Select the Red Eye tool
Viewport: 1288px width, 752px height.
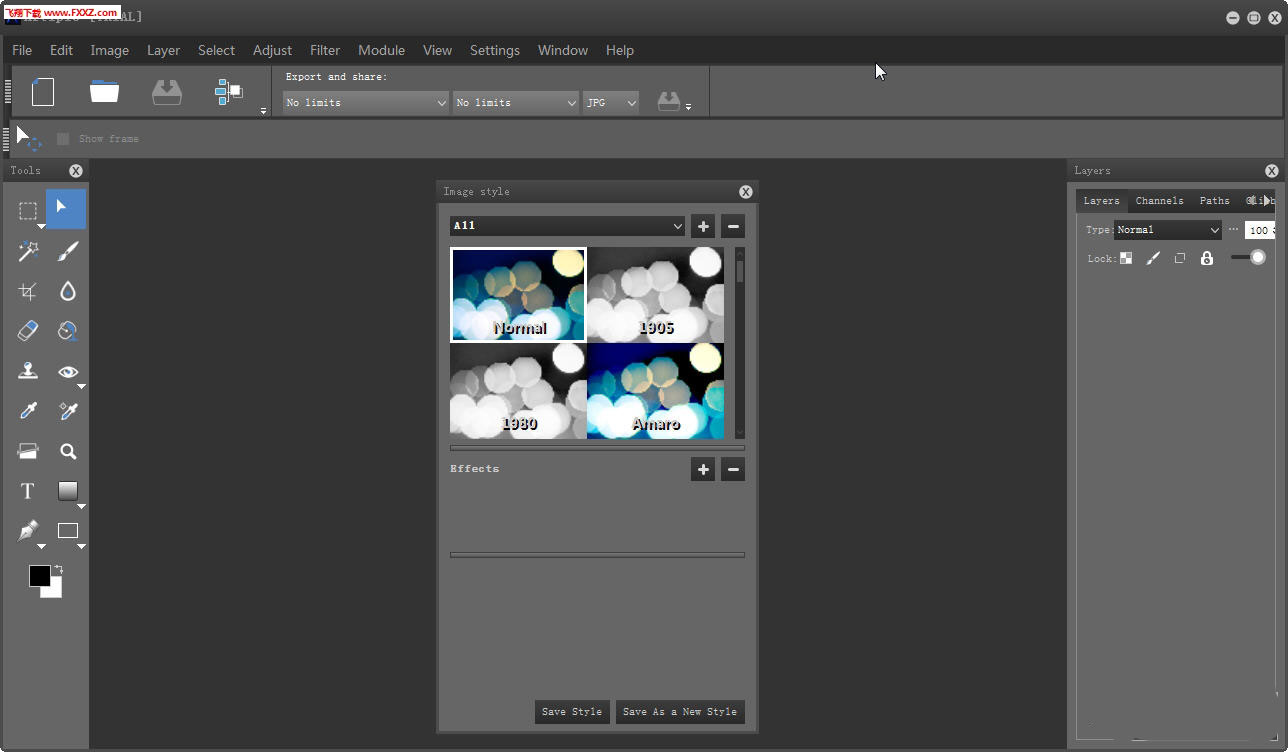coord(67,371)
